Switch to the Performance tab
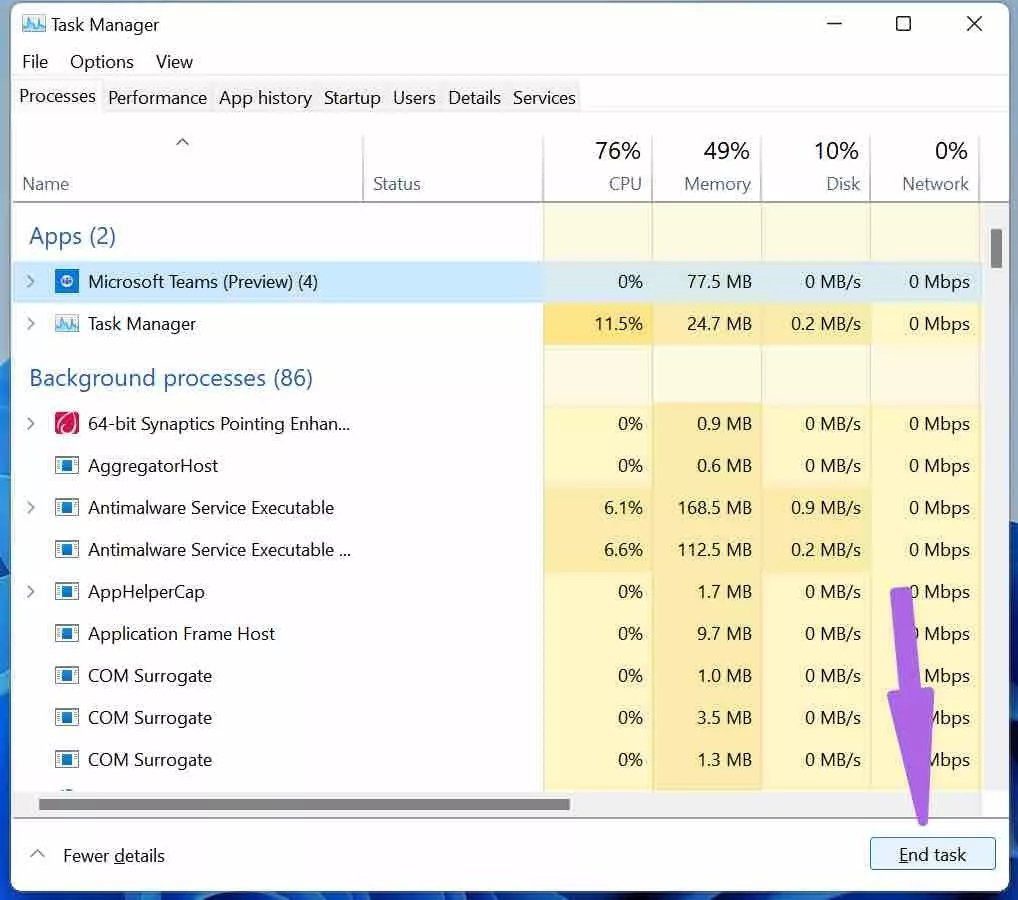Image resolution: width=1018 pixels, height=900 pixels. (x=157, y=98)
